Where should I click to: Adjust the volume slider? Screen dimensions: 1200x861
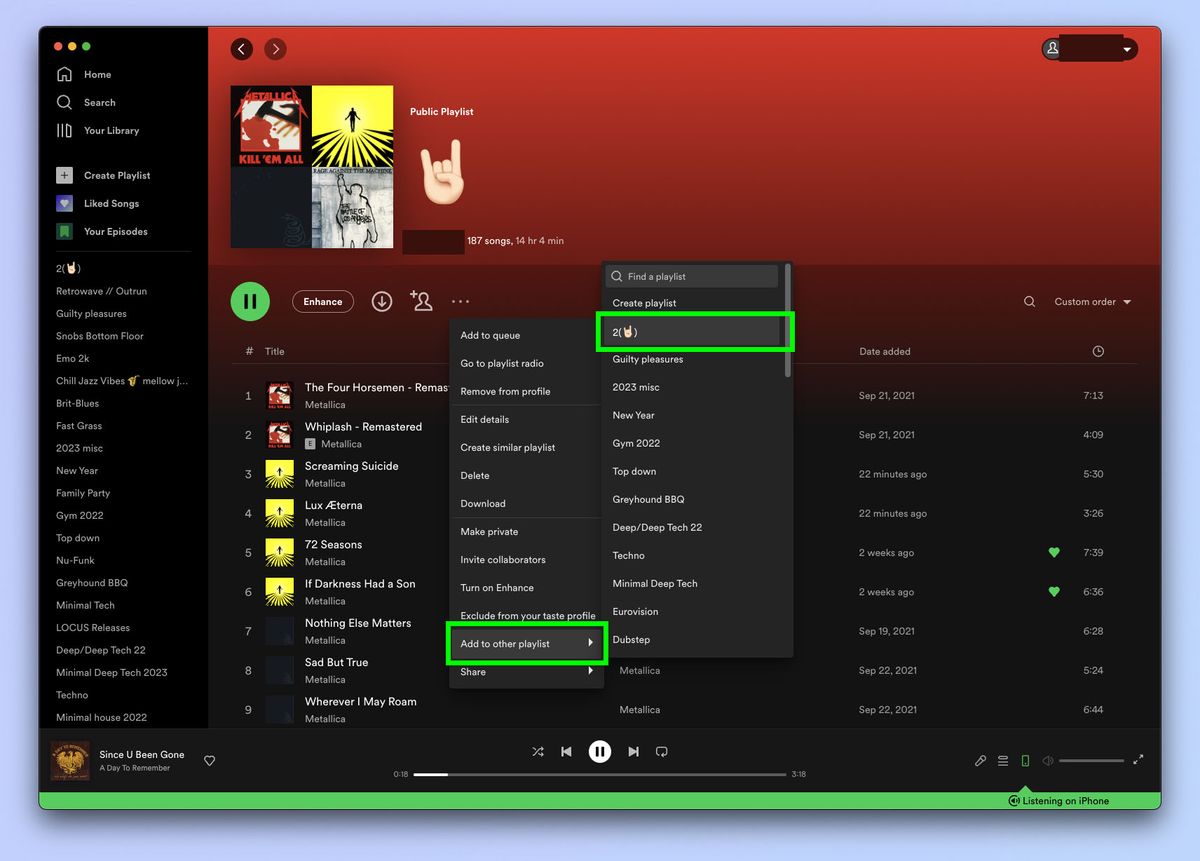(1091, 761)
